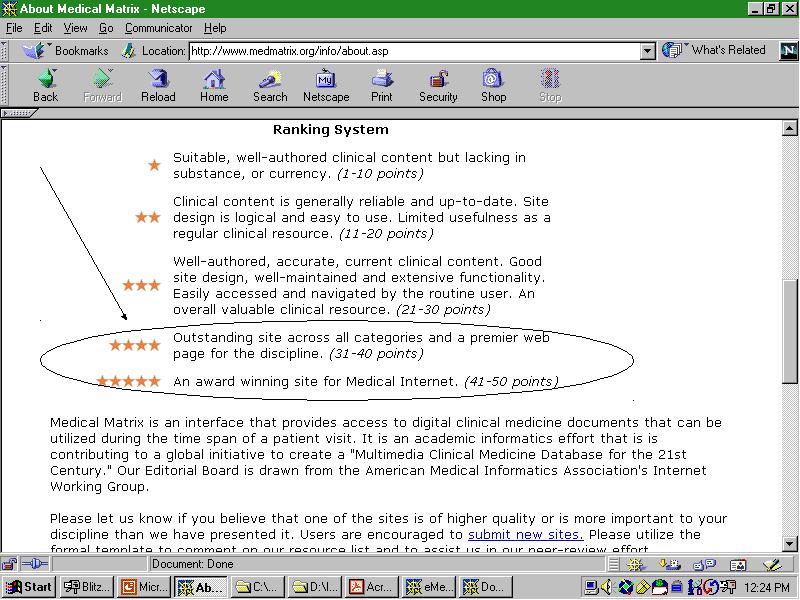800x600 pixels.
Task: Click the scrollbar down arrow
Action: 789,543
